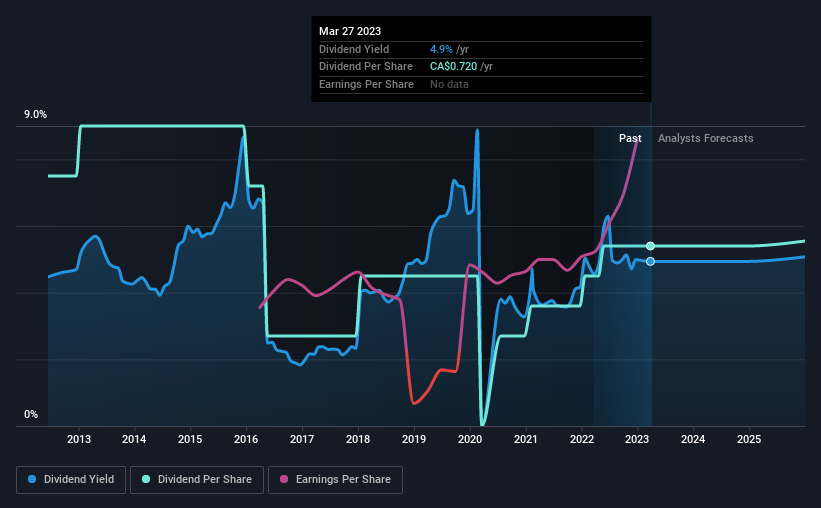This screenshot has width=821, height=508.
Task: Click the blue Dividend Yield legend dot
Action: tap(32, 479)
